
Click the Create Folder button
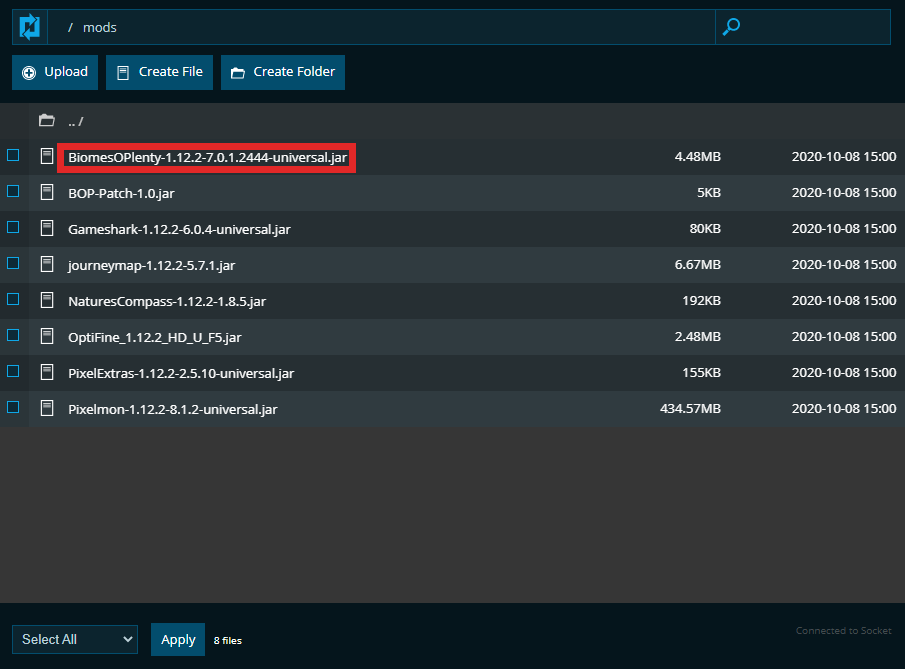pos(283,72)
